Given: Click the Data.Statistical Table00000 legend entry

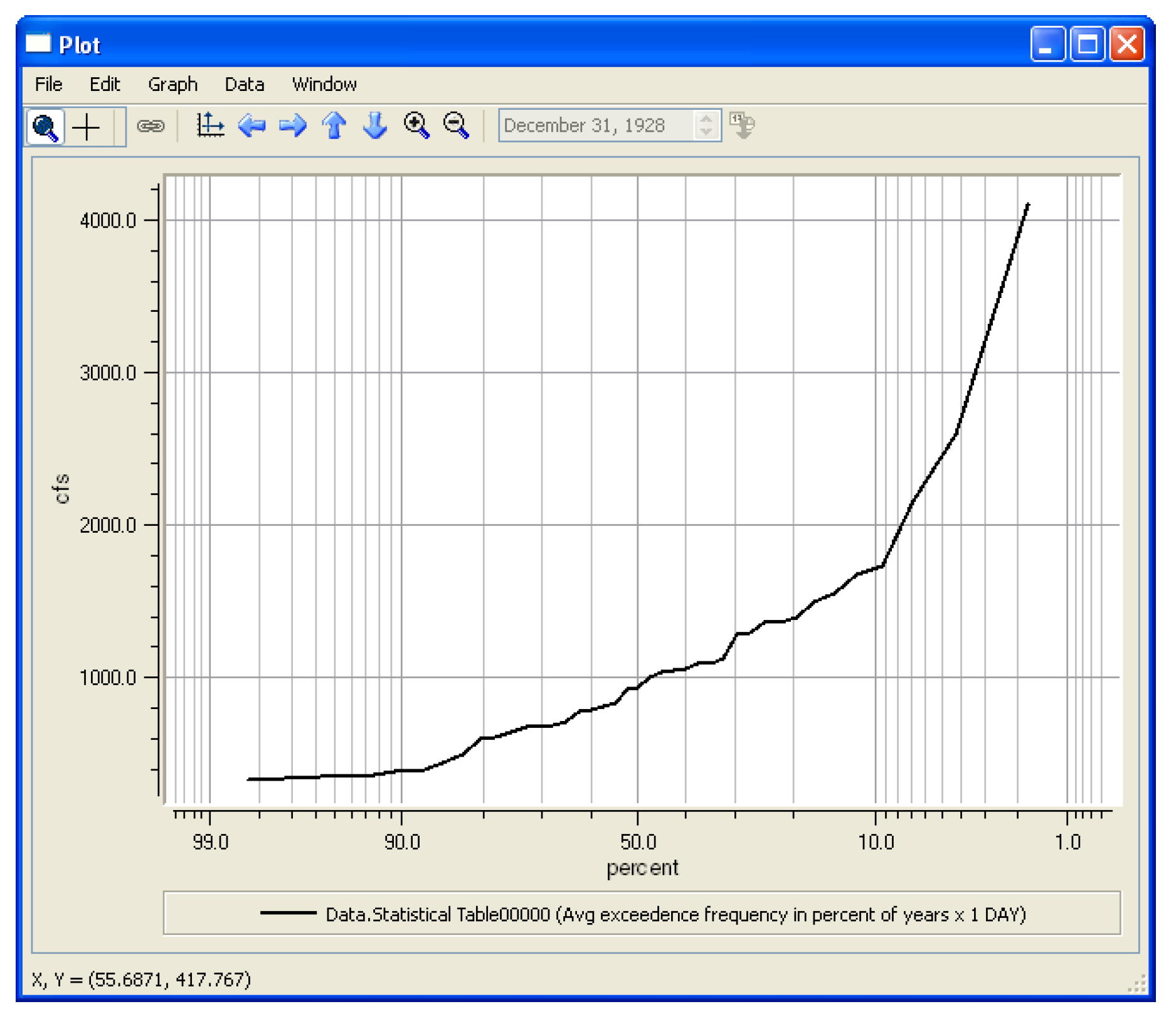Looking at the screenshot, I should click(642, 915).
